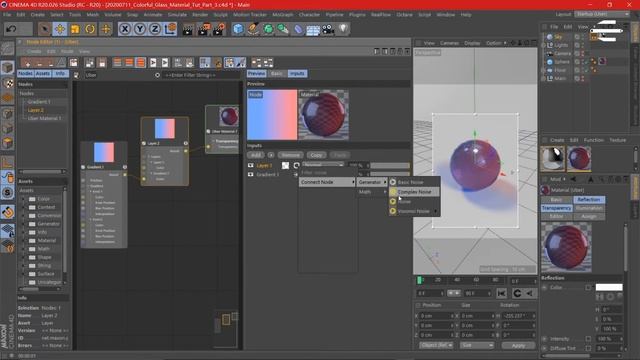Image resolution: width=640 pixels, height=360 pixels.
Task: Open the Deformer capsule icon
Action: (x=298, y=29)
